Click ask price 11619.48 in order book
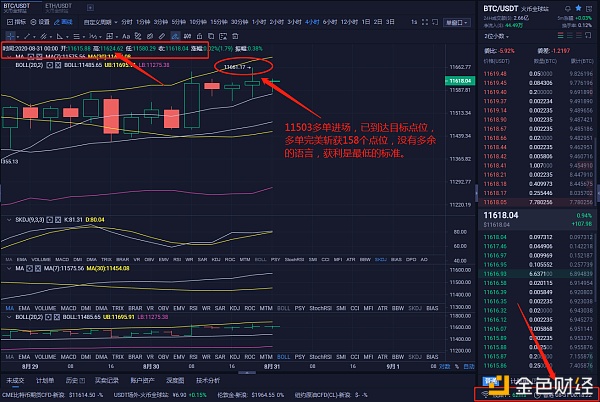 click(x=495, y=74)
